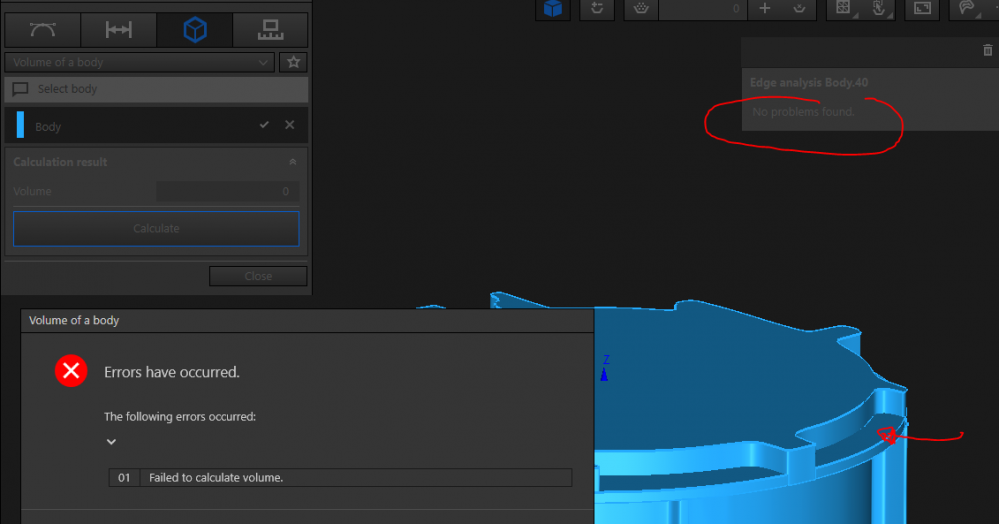Remove Body selection with the X

(289, 125)
